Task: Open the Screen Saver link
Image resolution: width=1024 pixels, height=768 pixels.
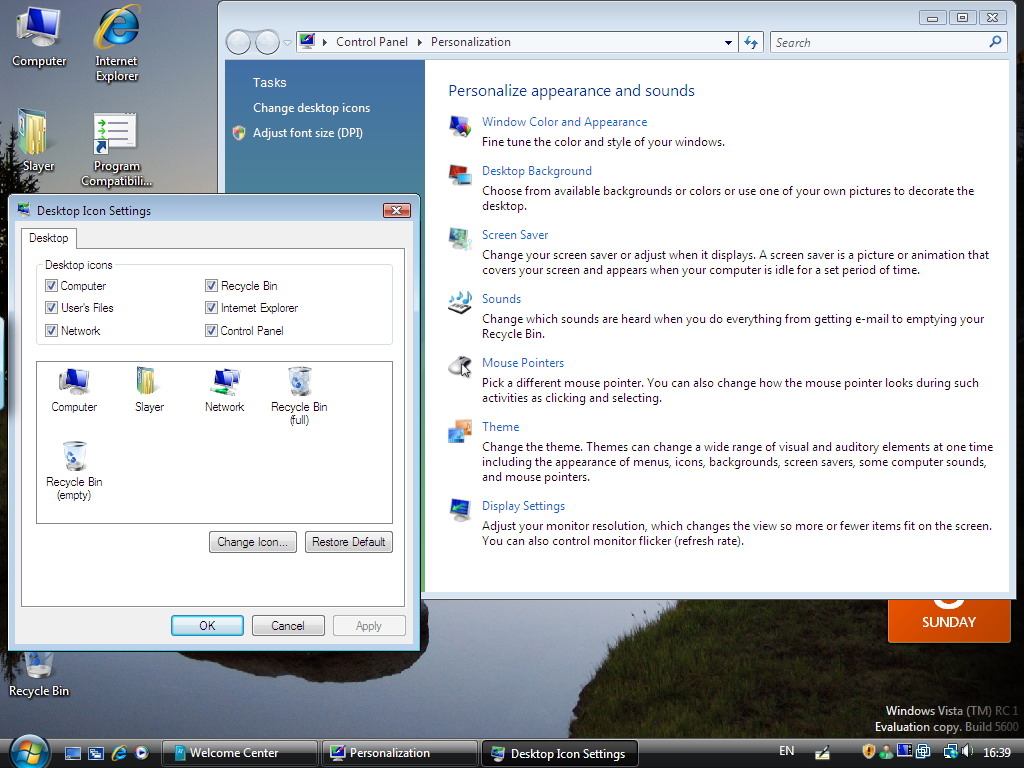Action: pos(515,234)
